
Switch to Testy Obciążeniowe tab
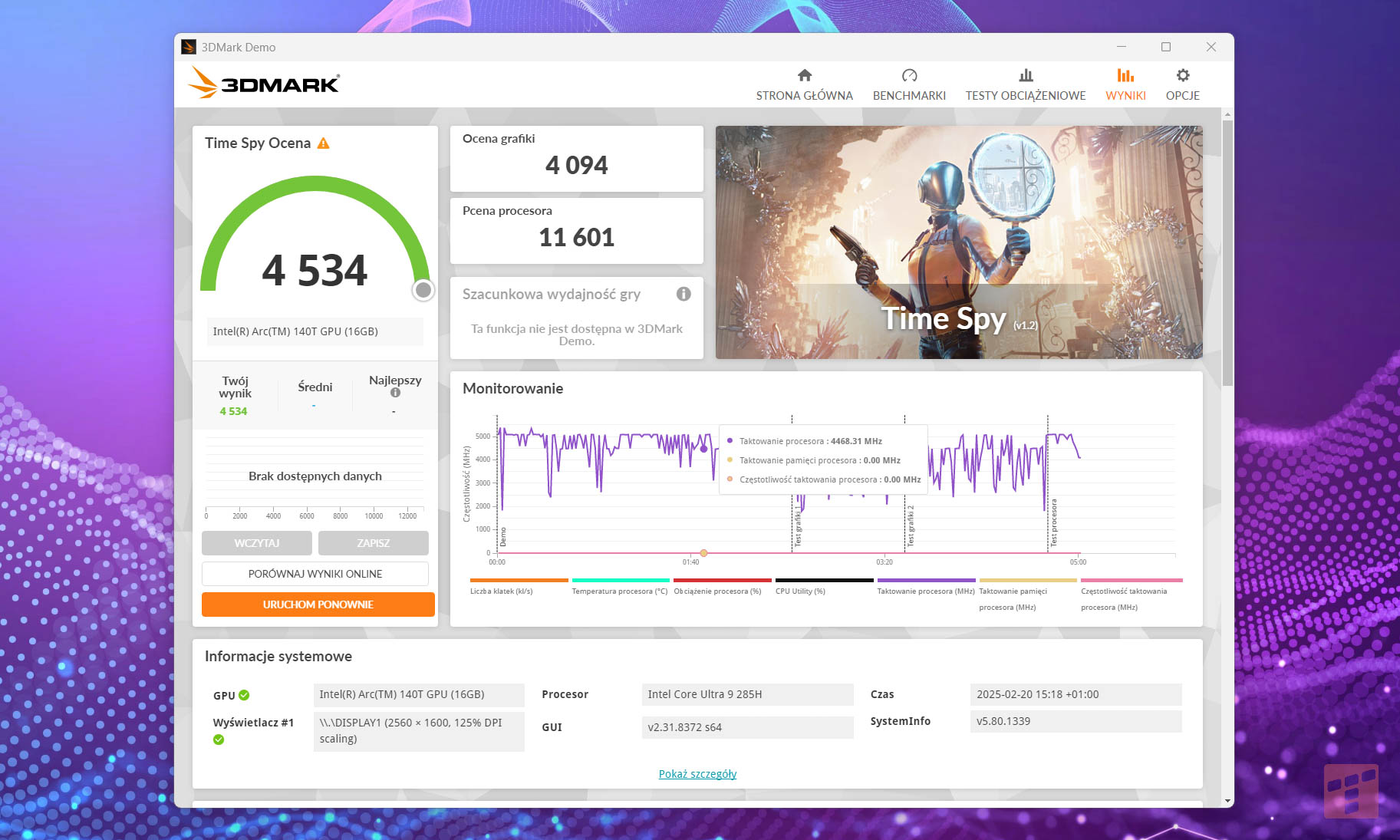(x=1026, y=85)
